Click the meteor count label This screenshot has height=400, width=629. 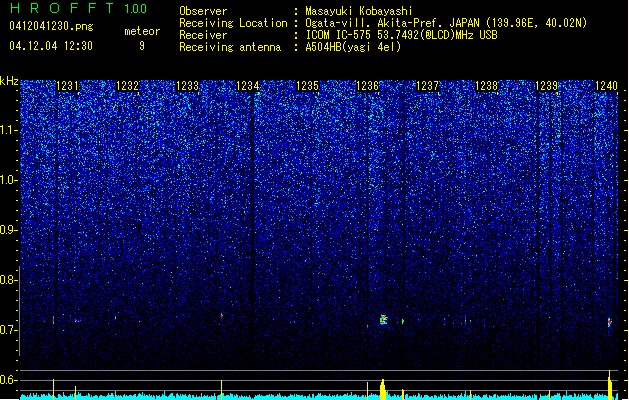point(142,31)
